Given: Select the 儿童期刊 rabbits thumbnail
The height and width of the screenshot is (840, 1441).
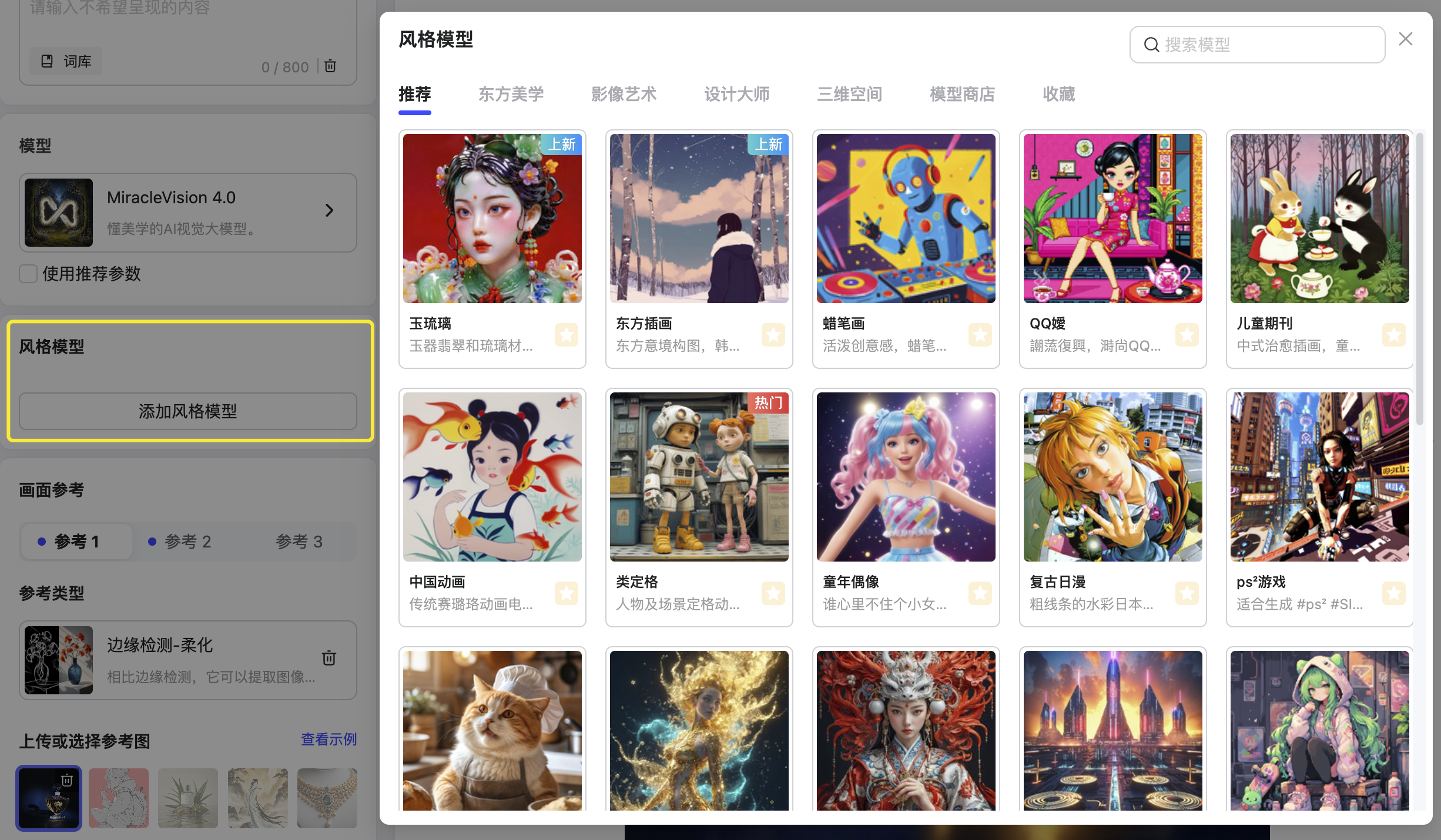Looking at the screenshot, I should click(1320, 219).
